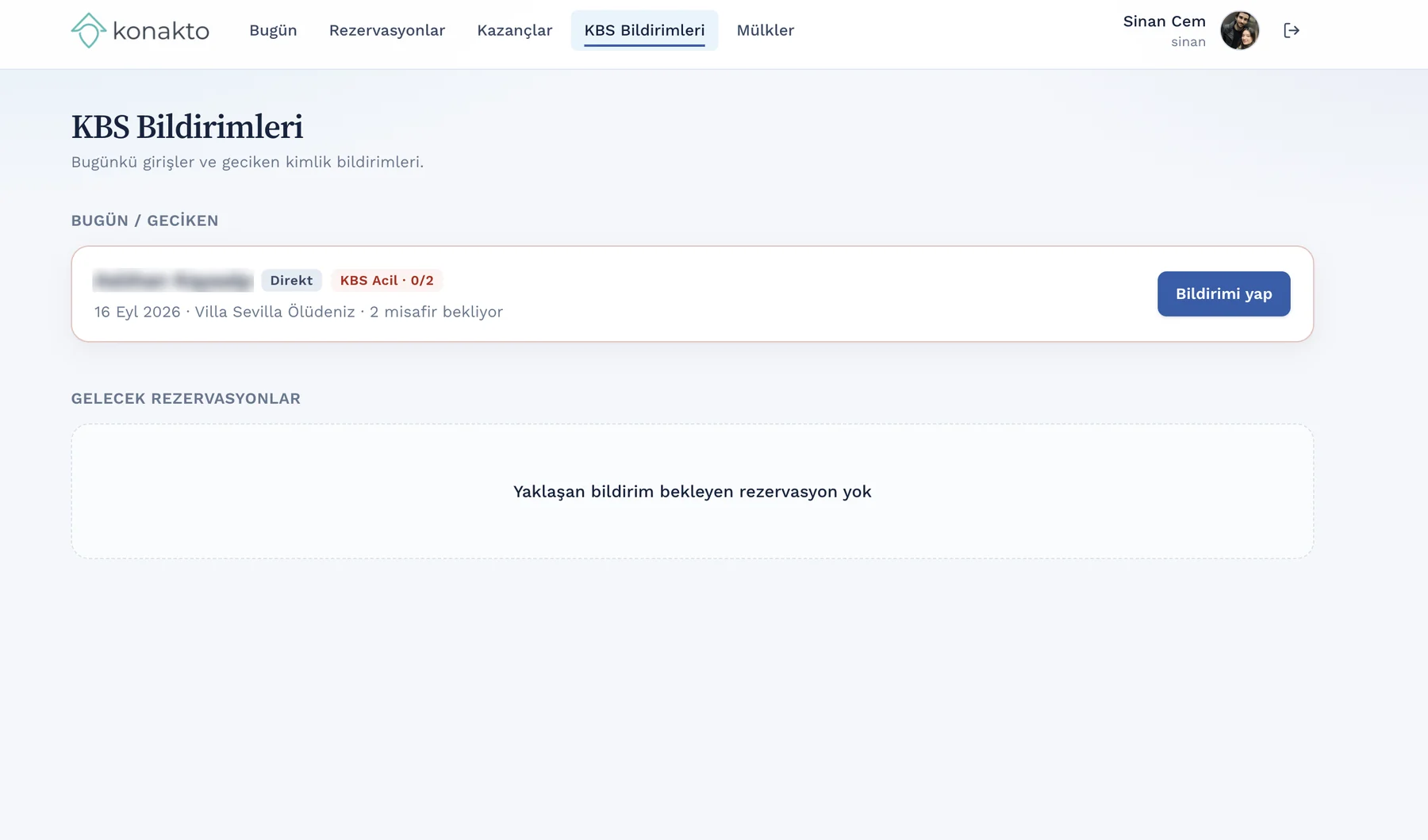This screenshot has height=840, width=1428.
Task: Click the Bugün / Geciken section header
Action: (144, 221)
